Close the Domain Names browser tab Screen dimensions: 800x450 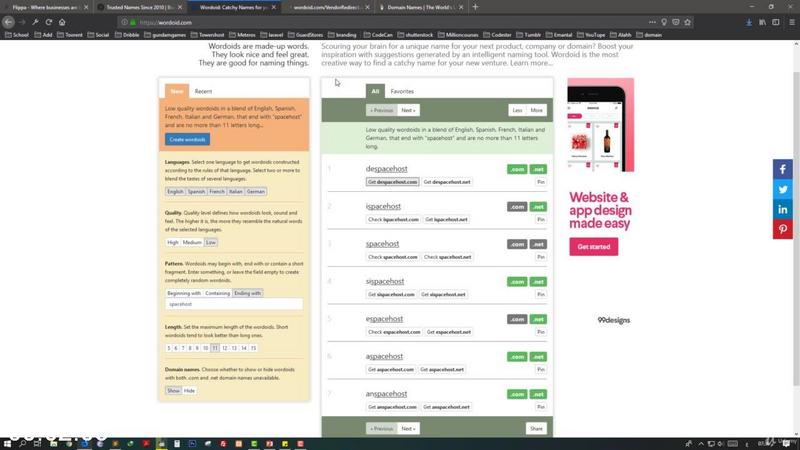461,8
